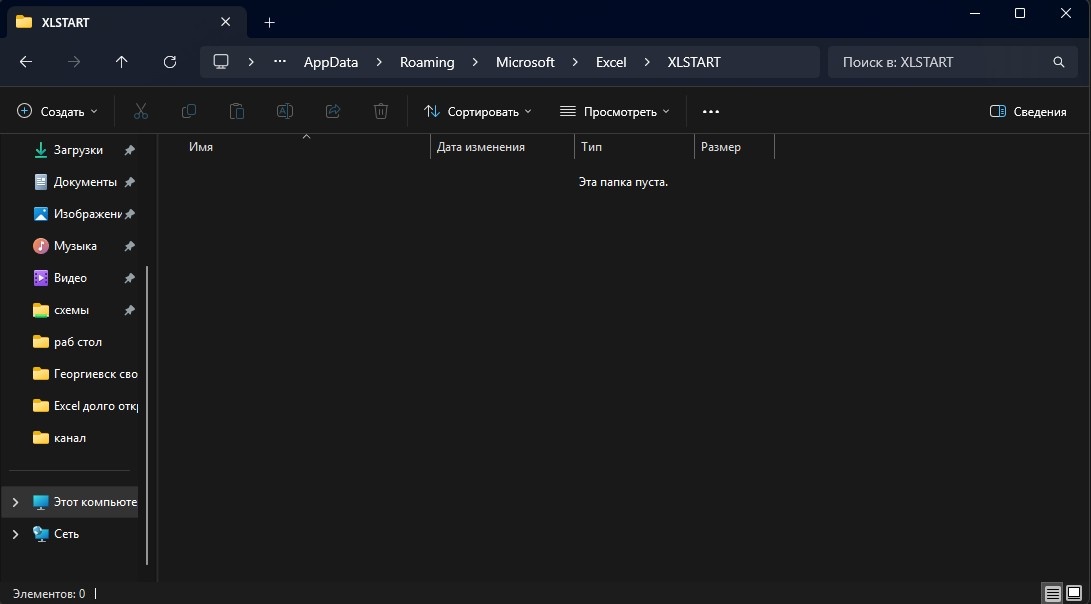The width and height of the screenshot is (1091, 604).
Task: Click the sidebar vertical scrollbar
Action: (147, 415)
